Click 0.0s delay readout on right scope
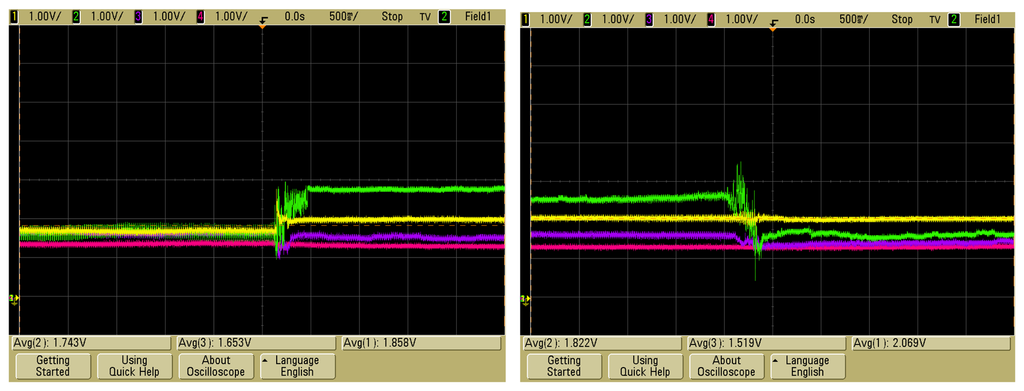The width and height of the screenshot is (1024, 391). click(x=805, y=20)
